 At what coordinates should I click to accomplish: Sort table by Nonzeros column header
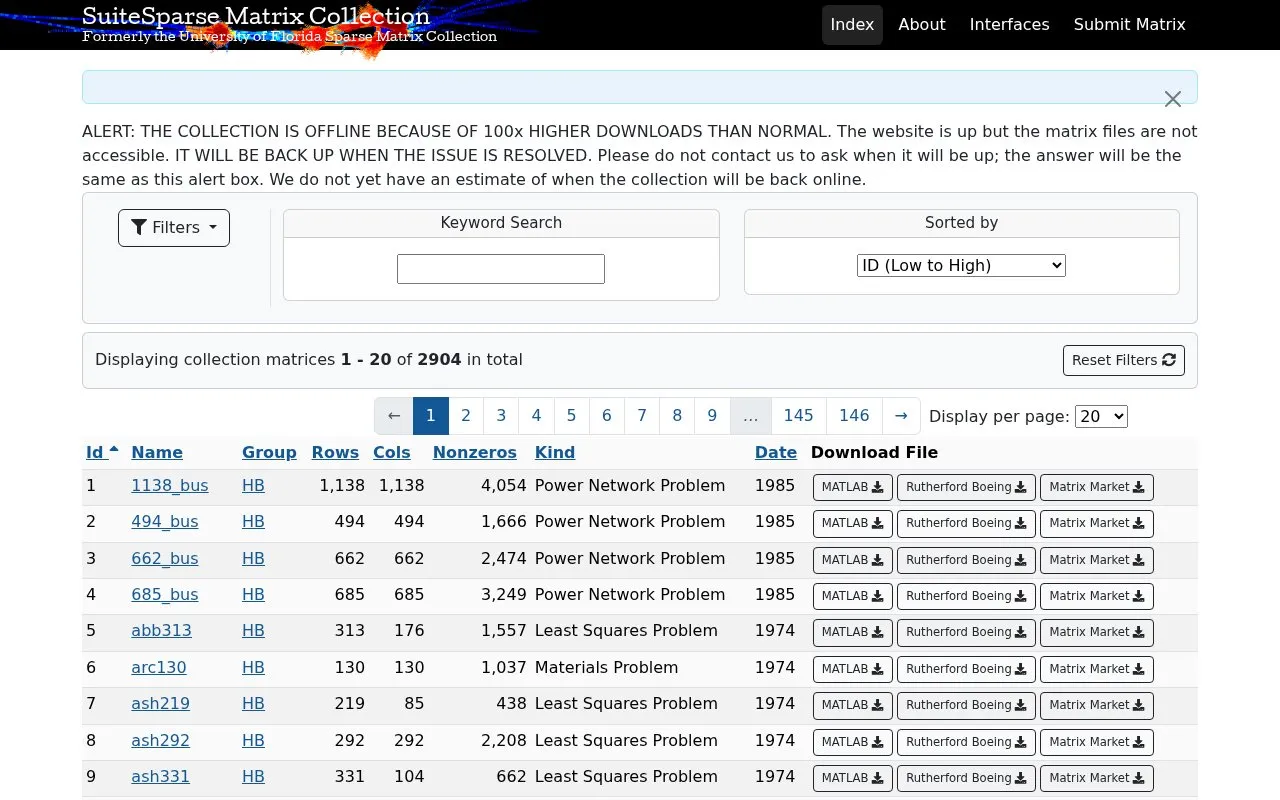tap(475, 452)
